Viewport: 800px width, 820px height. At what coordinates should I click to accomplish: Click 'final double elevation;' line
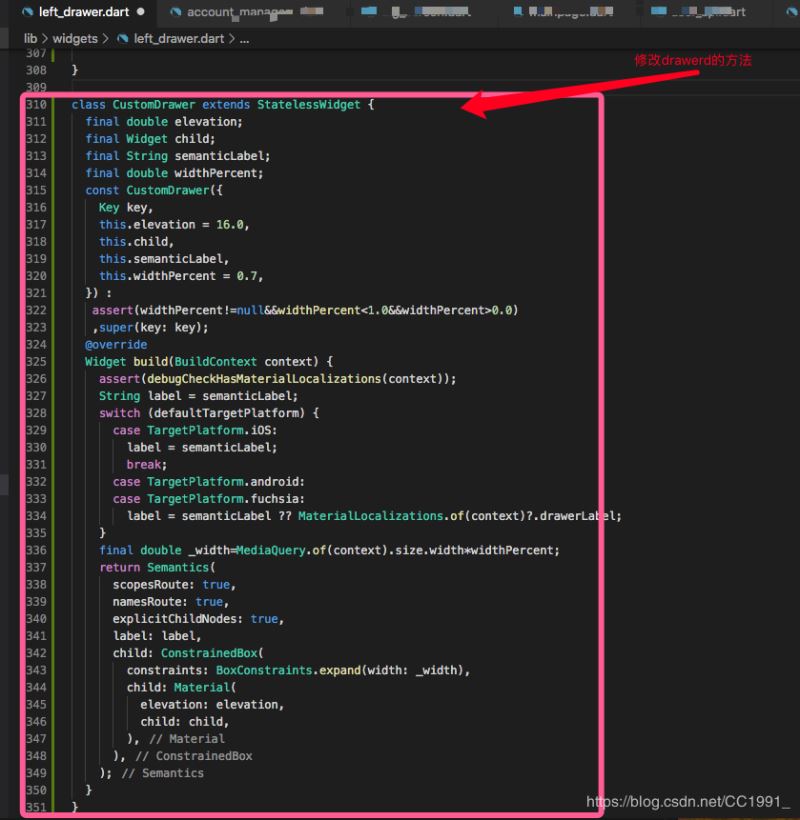(x=164, y=122)
